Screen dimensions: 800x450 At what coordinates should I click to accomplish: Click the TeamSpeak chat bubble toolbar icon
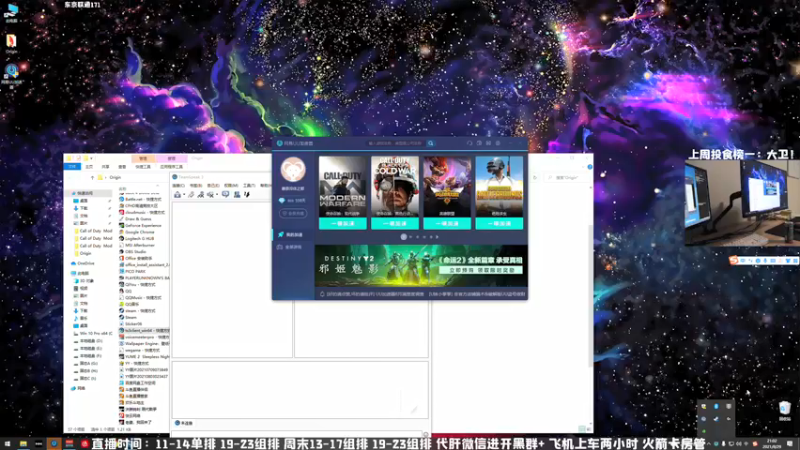pyautogui.click(x=226, y=194)
